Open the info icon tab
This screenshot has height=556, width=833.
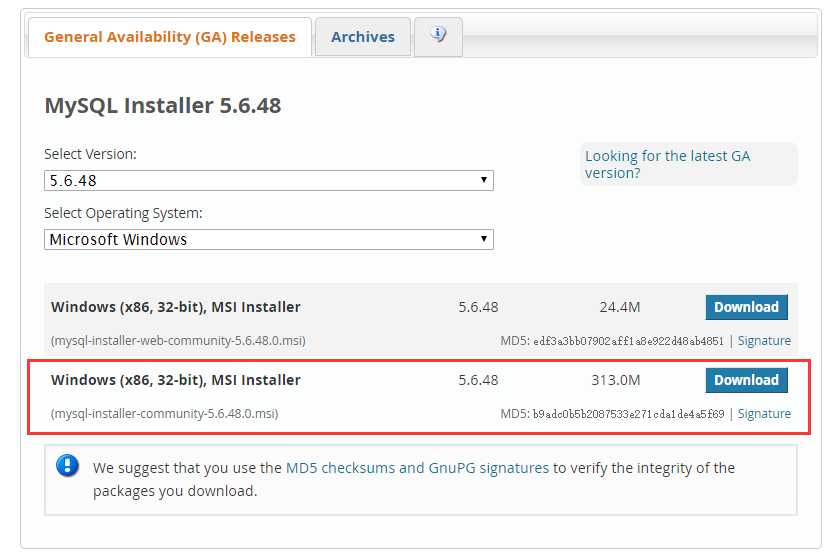click(x=438, y=36)
